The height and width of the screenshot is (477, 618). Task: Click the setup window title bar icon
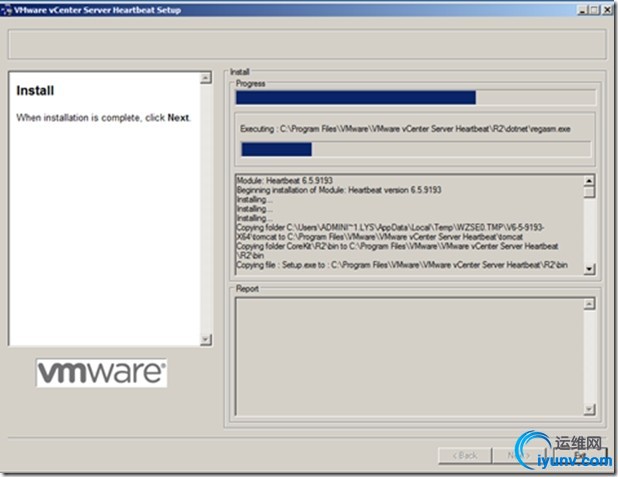point(6,10)
